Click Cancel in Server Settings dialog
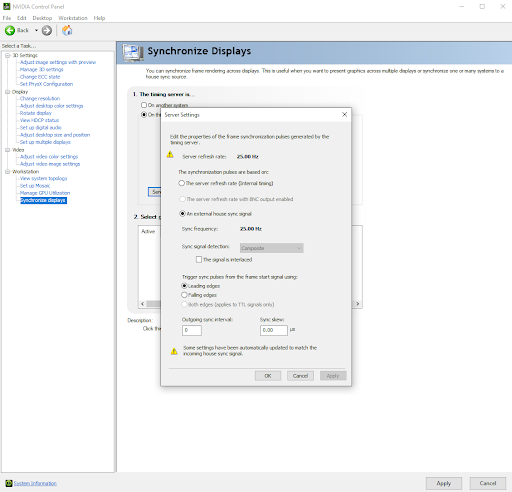 300,376
